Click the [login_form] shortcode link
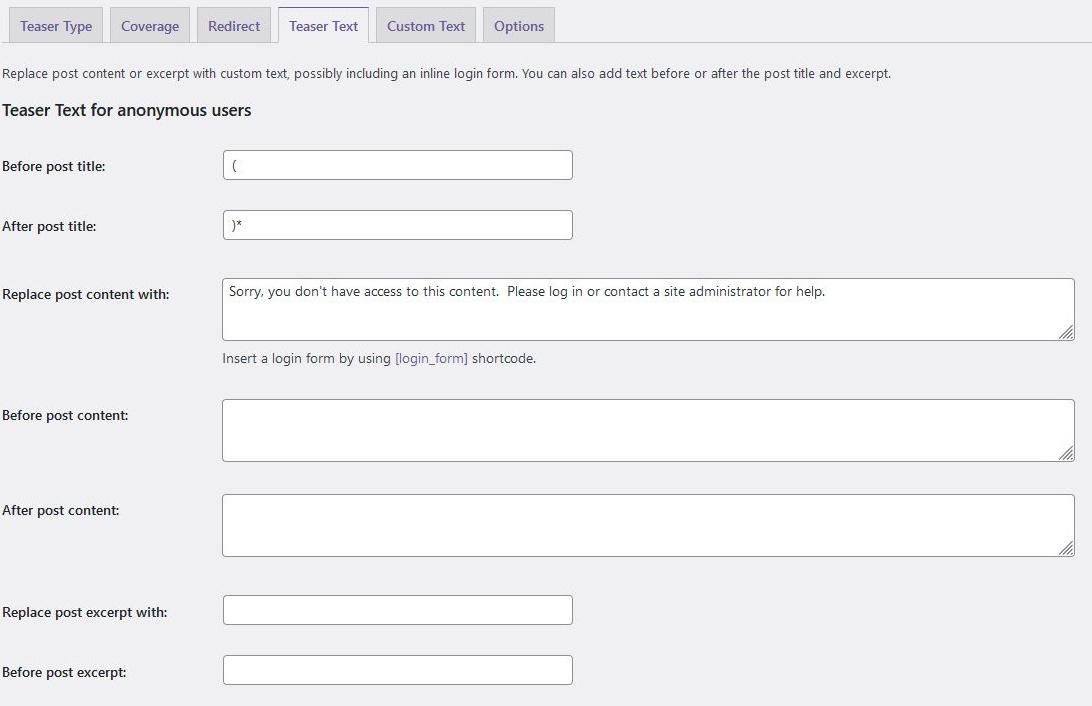 click(x=431, y=358)
